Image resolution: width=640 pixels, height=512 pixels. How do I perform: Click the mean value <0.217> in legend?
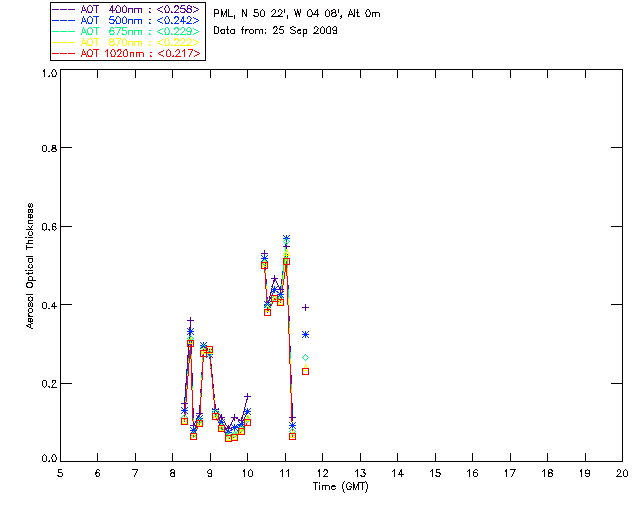[x=178, y=53]
